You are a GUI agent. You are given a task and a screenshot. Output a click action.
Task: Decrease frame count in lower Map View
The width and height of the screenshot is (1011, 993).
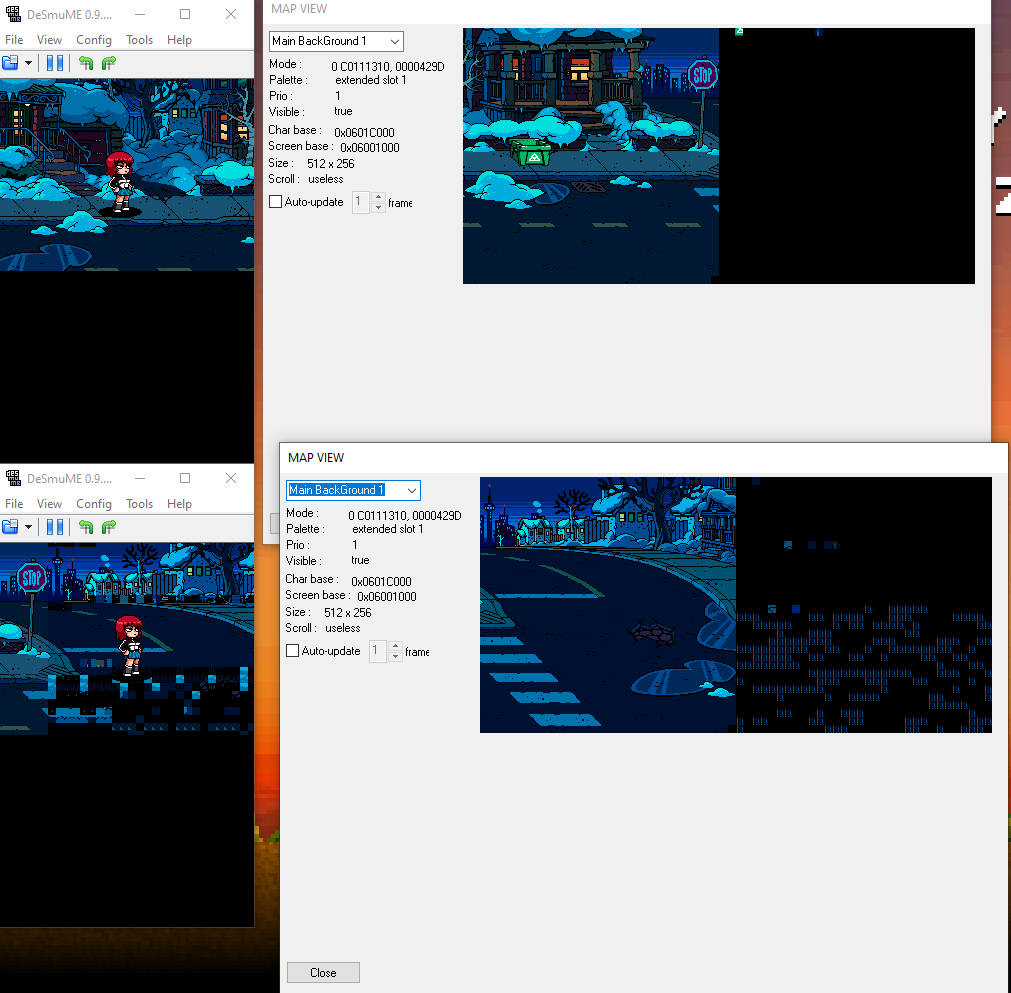click(395, 656)
